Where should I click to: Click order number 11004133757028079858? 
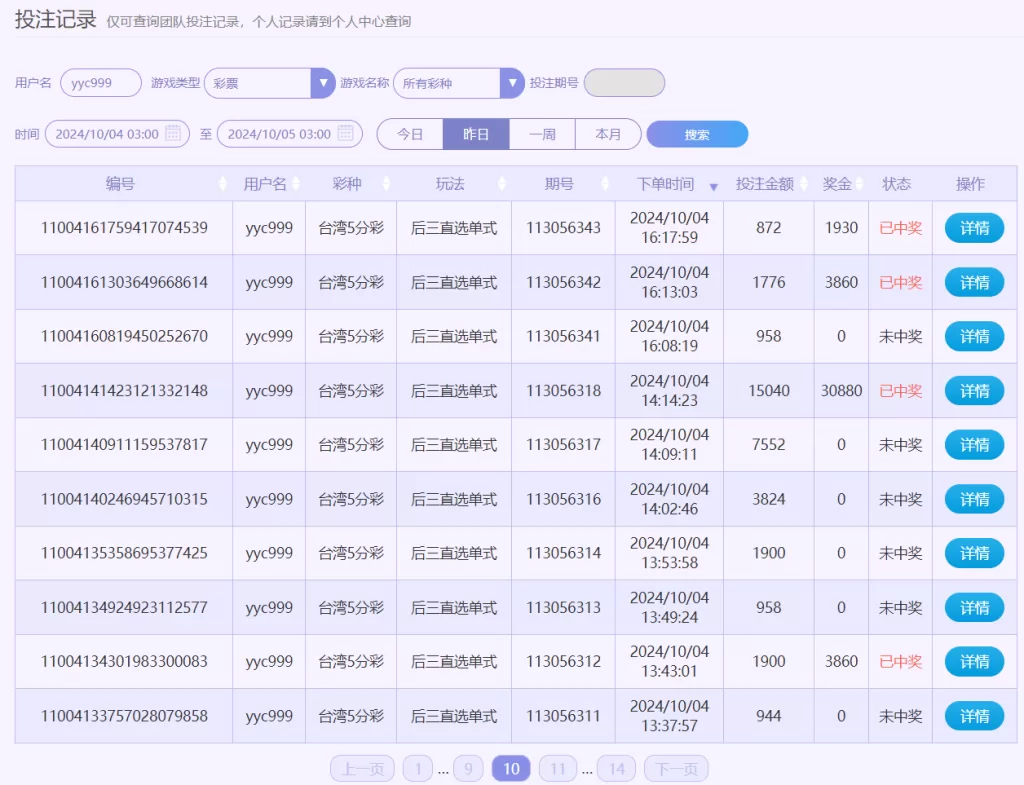[124, 716]
